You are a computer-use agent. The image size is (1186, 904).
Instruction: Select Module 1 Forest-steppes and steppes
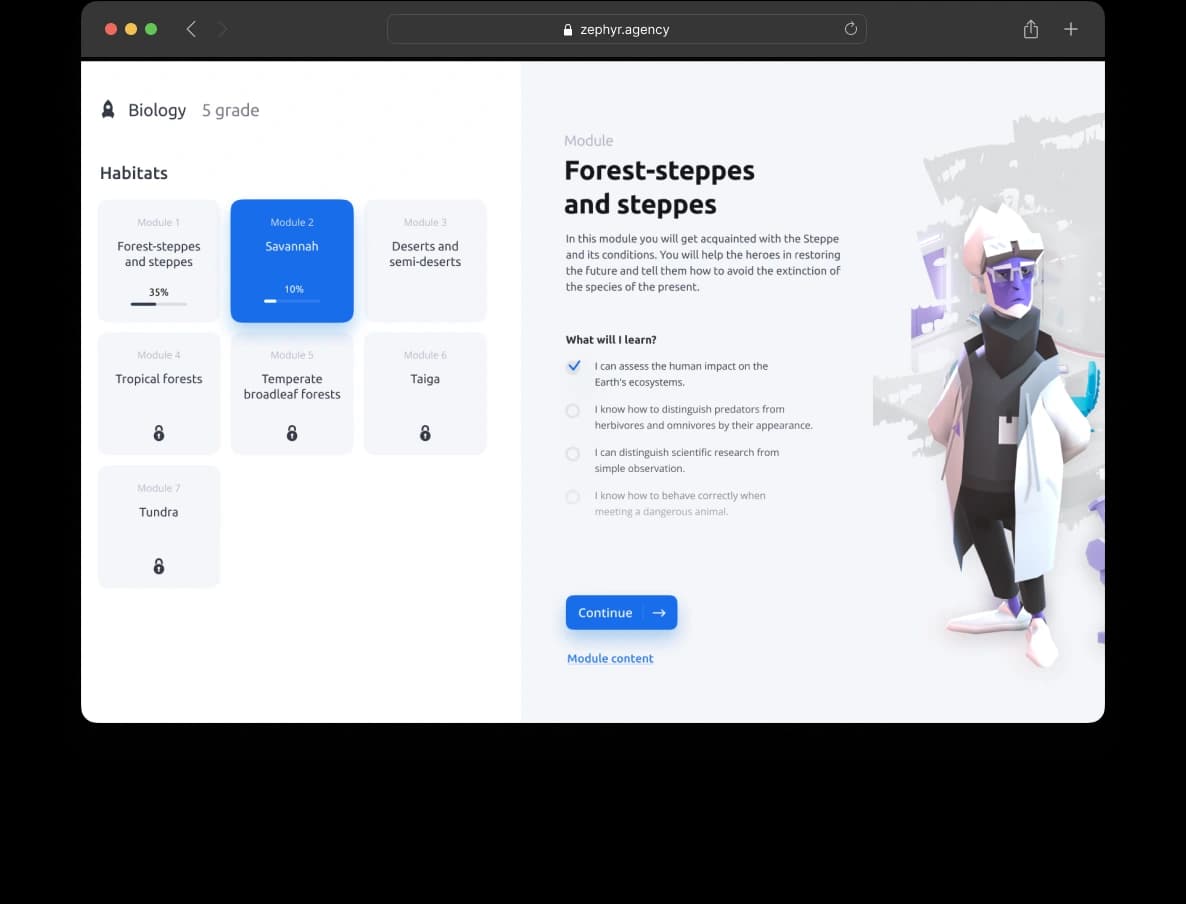click(158, 254)
